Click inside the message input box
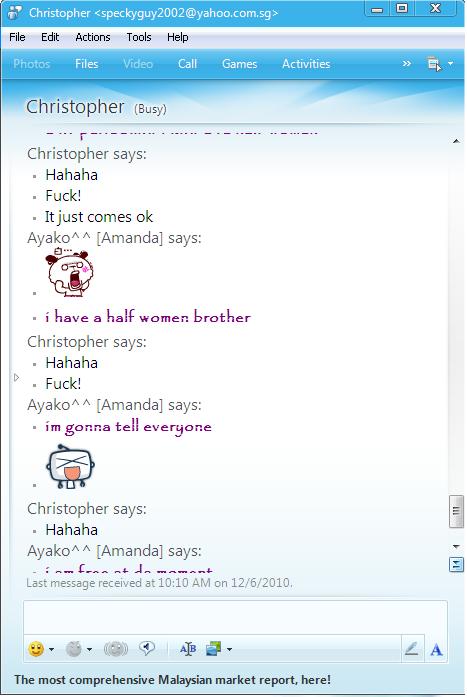Image resolution: width=467 pixels, height=697 pixels. tap(235, 617)
